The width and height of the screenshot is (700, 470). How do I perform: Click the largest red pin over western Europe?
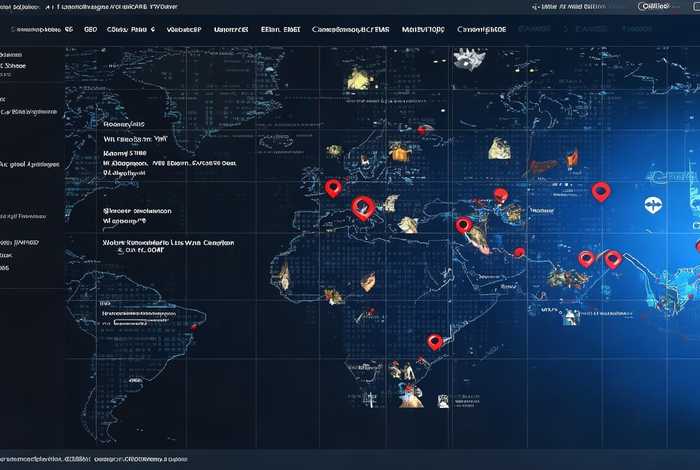[364, 207]
